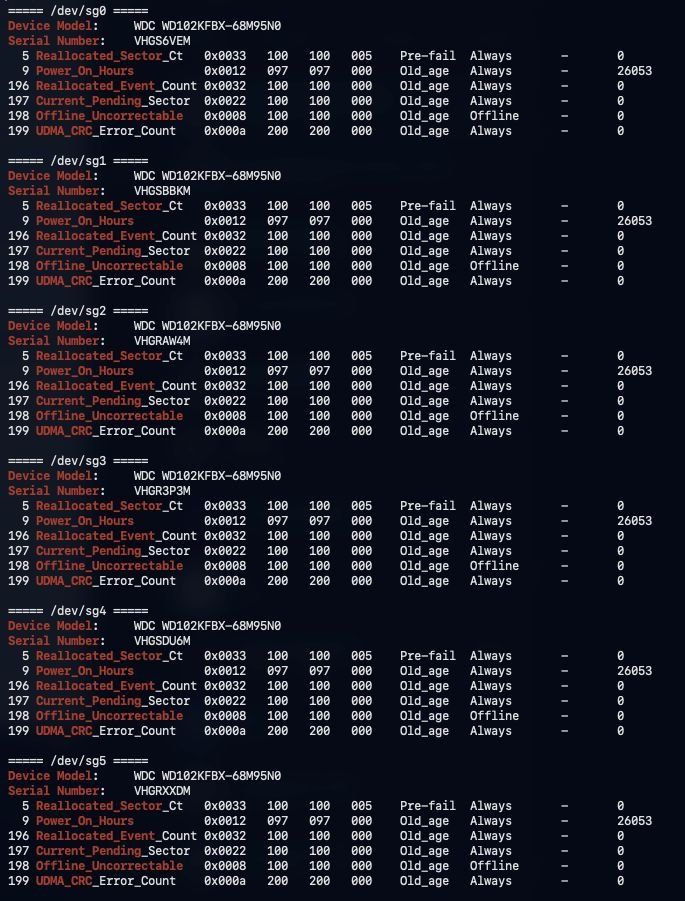Click the /dev/sg4 header line
Screen dimensions: 685x901
point(78,611)
